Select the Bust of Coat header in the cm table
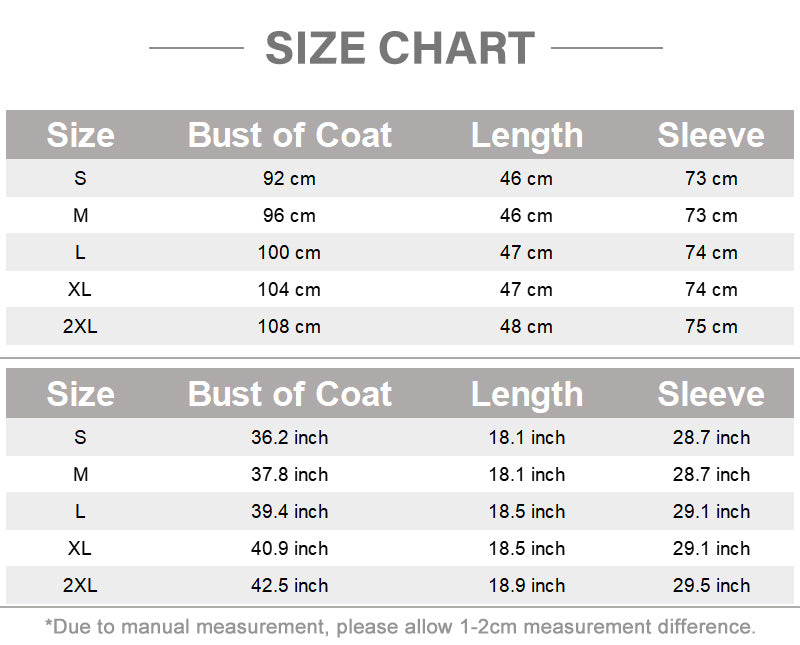Screen dimensions: 800x645 point(290,135)
